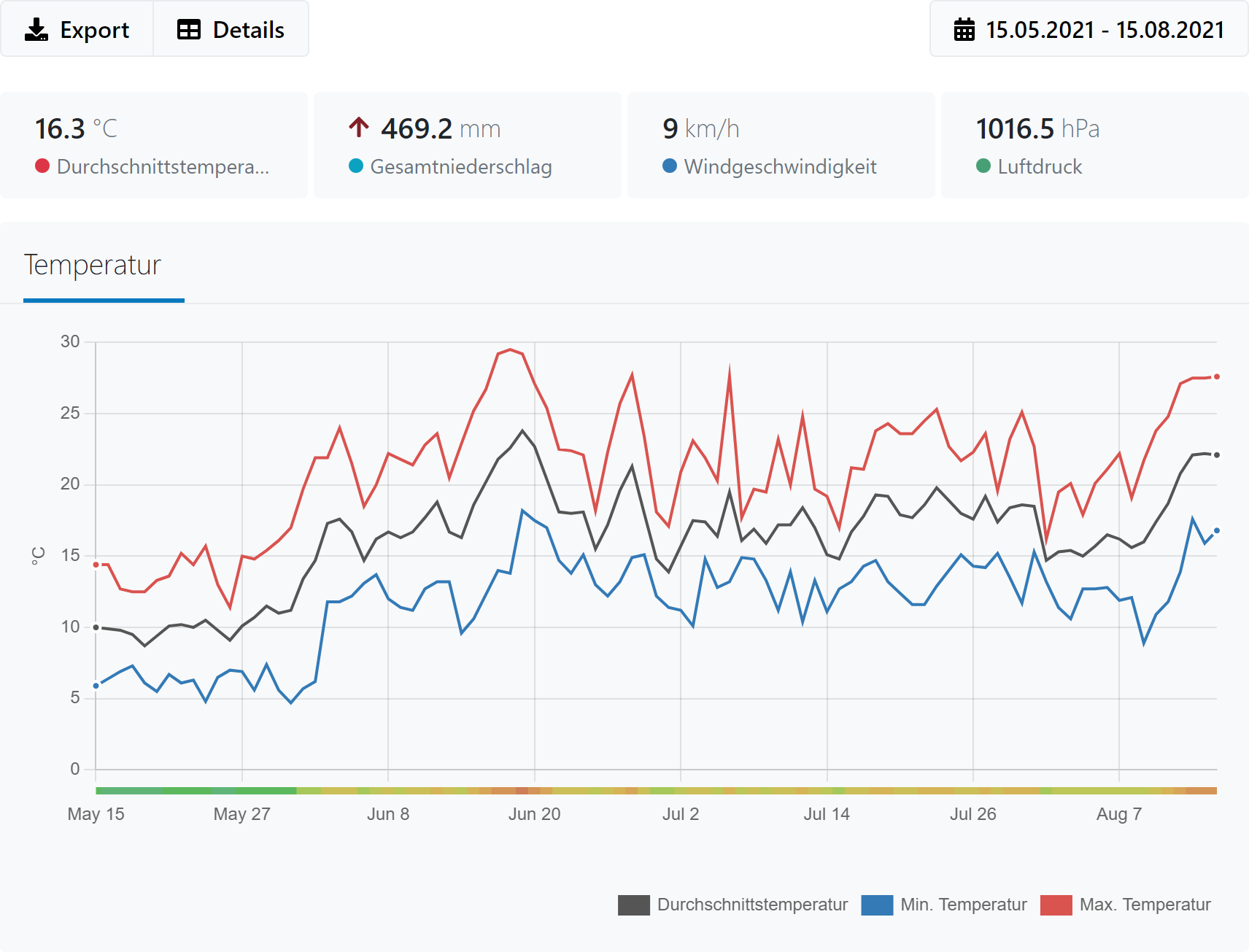This screenshot has height=952, width=1249.
Task: Click the blue endpoint marker of Min. Temperatur line
Action: 1217,531
